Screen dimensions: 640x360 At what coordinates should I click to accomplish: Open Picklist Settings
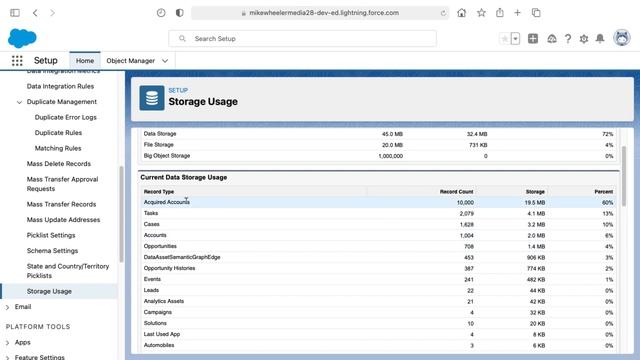pos(51,235)
